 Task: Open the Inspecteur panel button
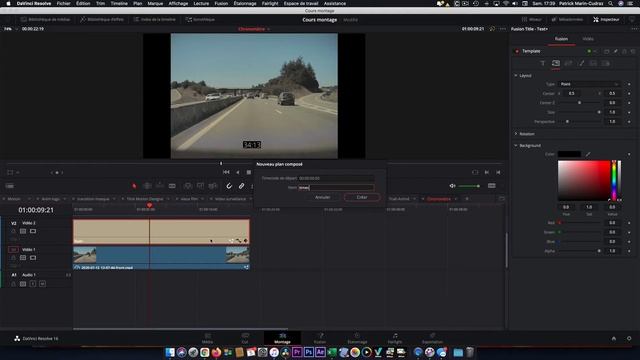607,20
